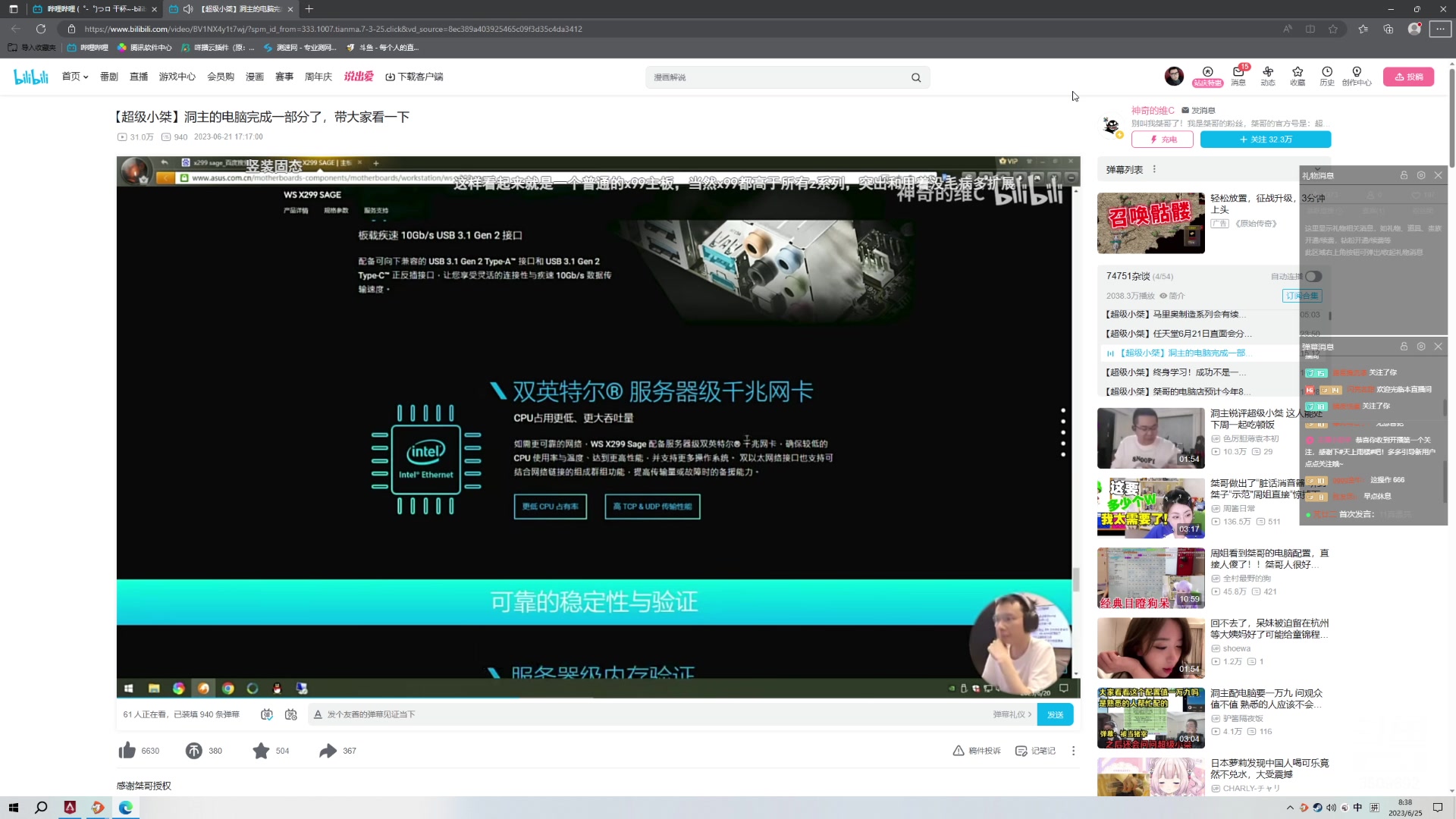Click the coin icon to support the video

[x=194, y=750]
